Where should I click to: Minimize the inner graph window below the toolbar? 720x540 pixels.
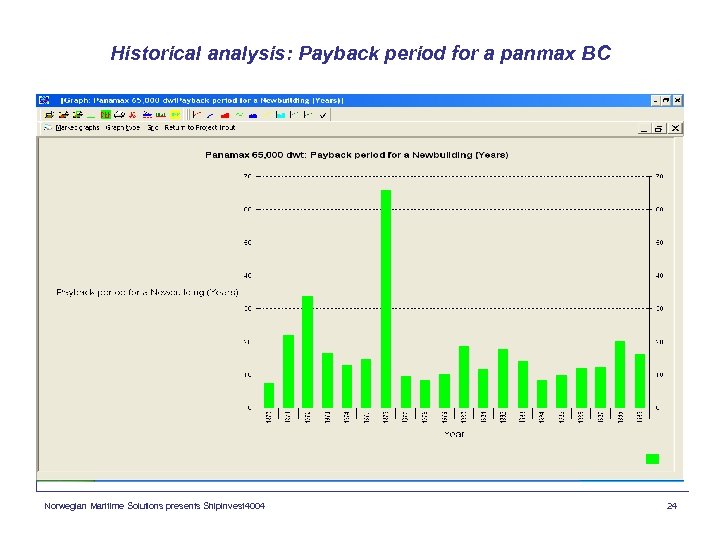(x=644, y=129)
